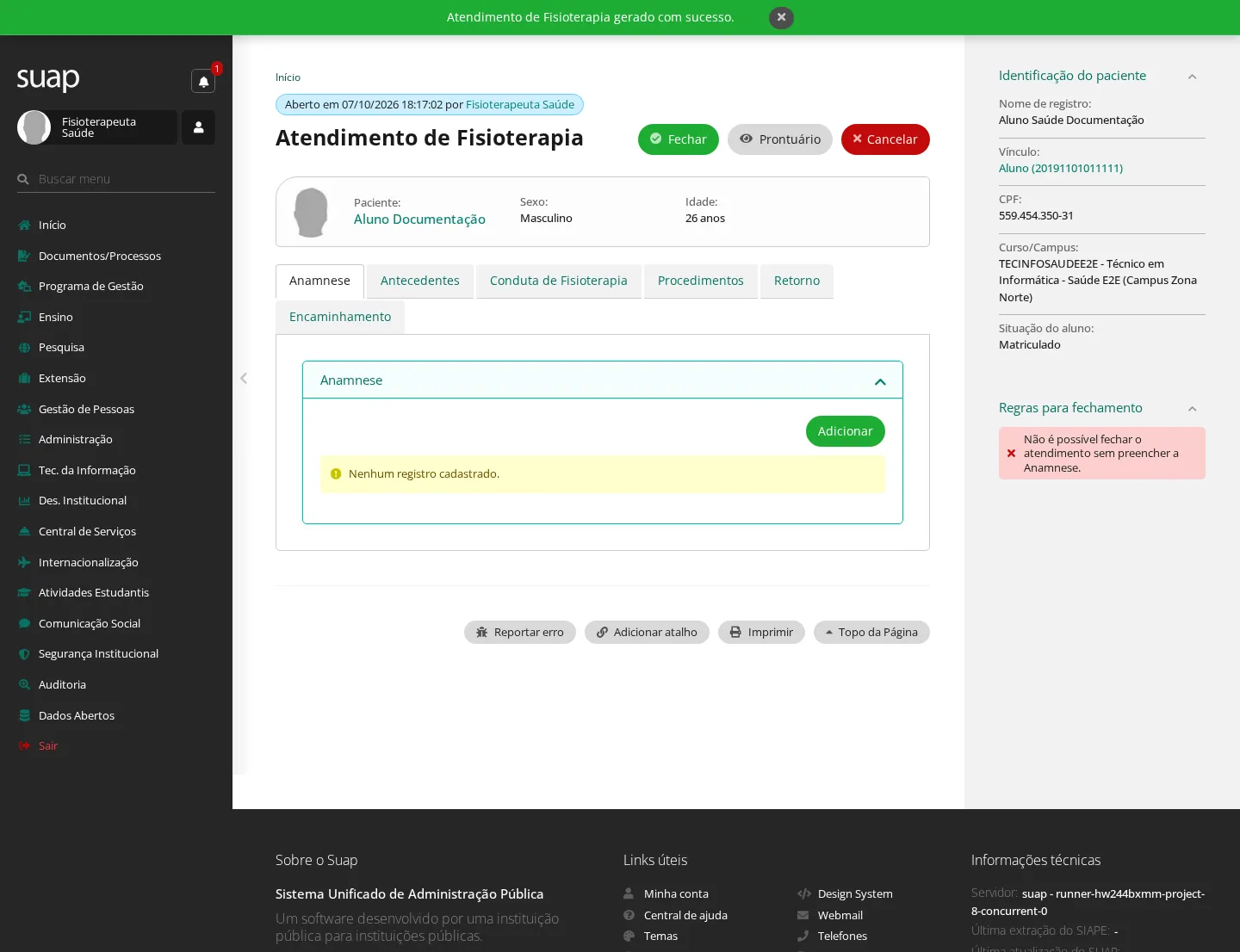Click the Gestão de Pessoas icon
This screenshot has width=1240, height=952.
(24, 409)
